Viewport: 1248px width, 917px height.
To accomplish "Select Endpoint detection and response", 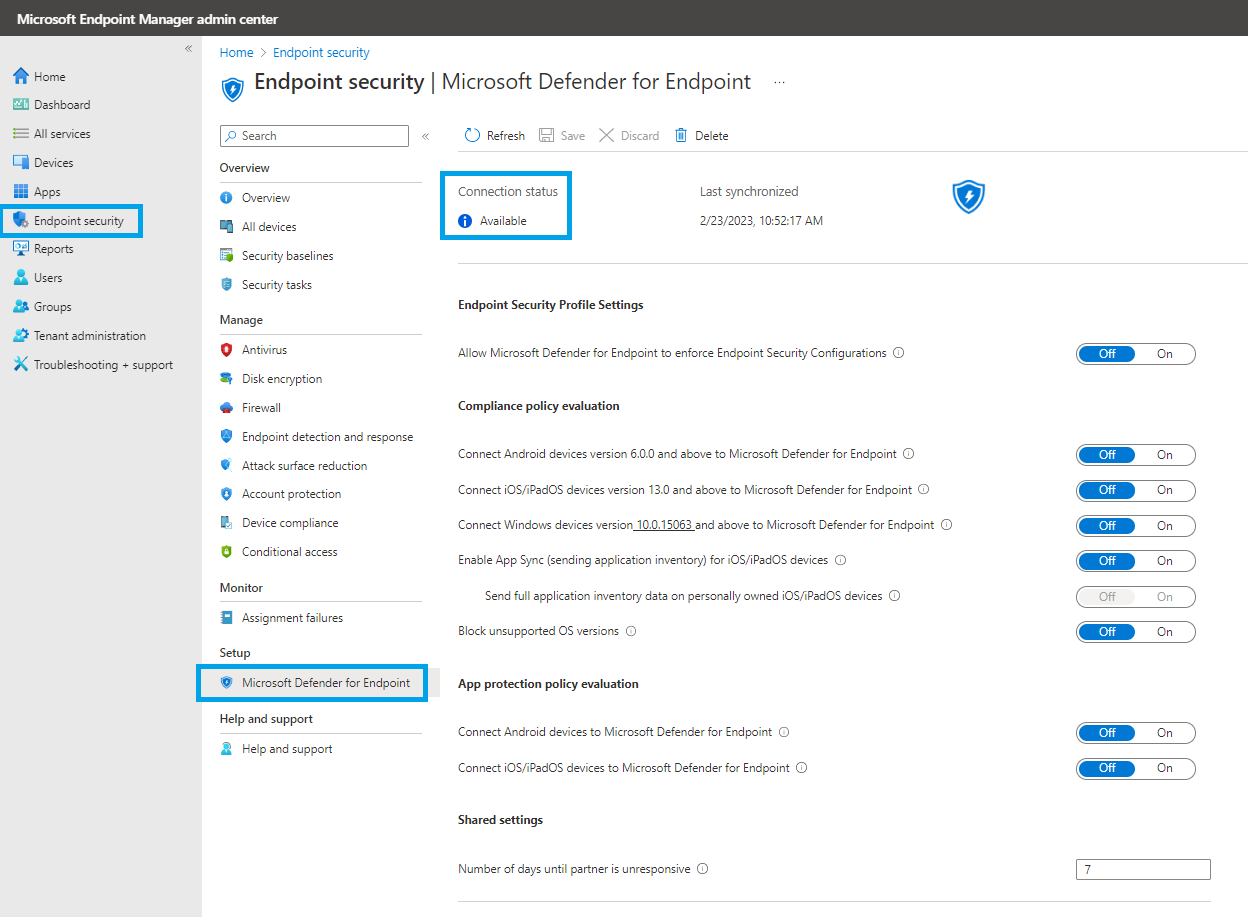I will point(327,436).
